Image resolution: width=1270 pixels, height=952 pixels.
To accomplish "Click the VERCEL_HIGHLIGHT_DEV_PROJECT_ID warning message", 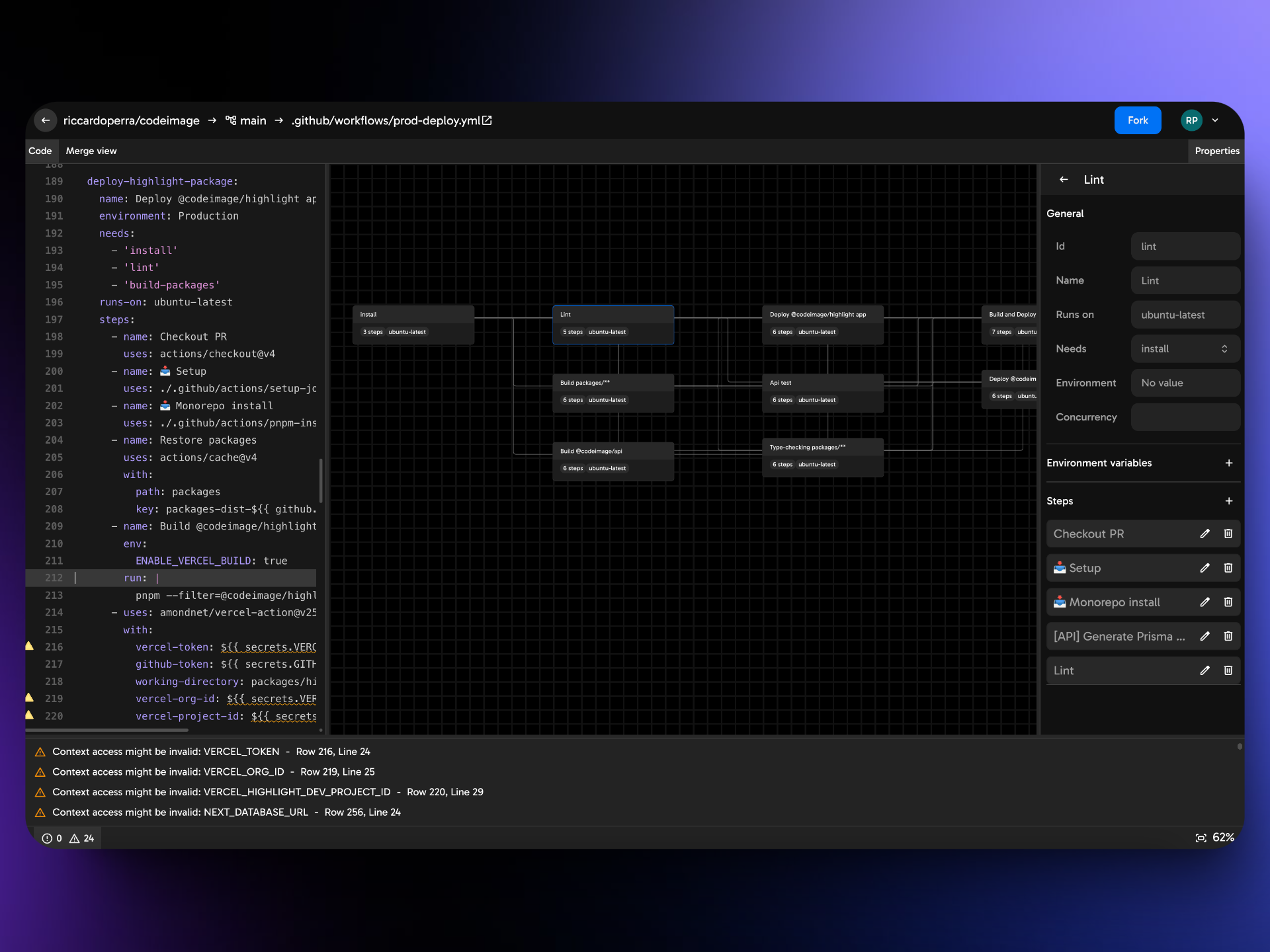I will click(x=268, y=792).
